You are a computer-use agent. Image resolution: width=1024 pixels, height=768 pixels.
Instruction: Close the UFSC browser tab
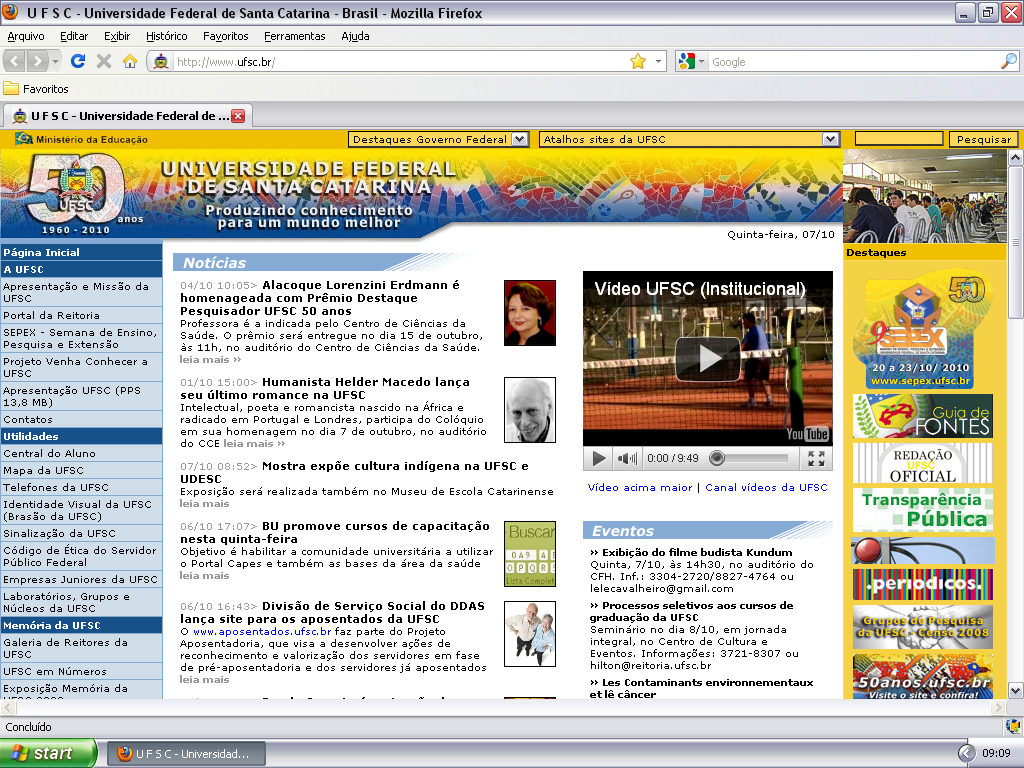[x=238, y=116]
